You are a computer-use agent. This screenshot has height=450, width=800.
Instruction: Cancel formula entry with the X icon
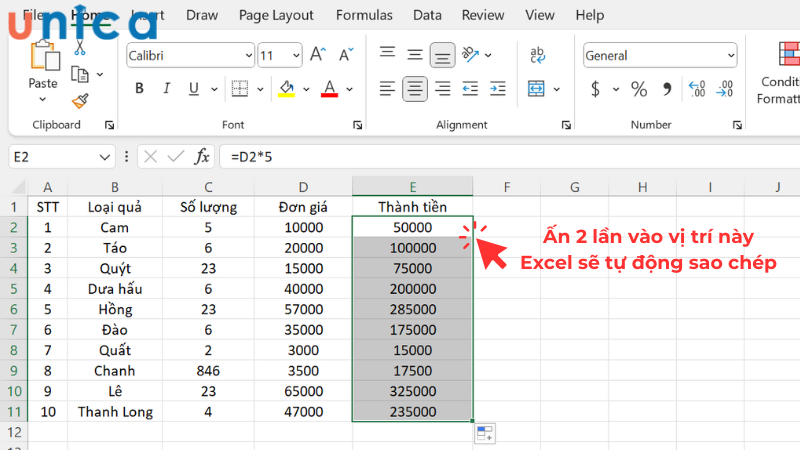[151, 157]
